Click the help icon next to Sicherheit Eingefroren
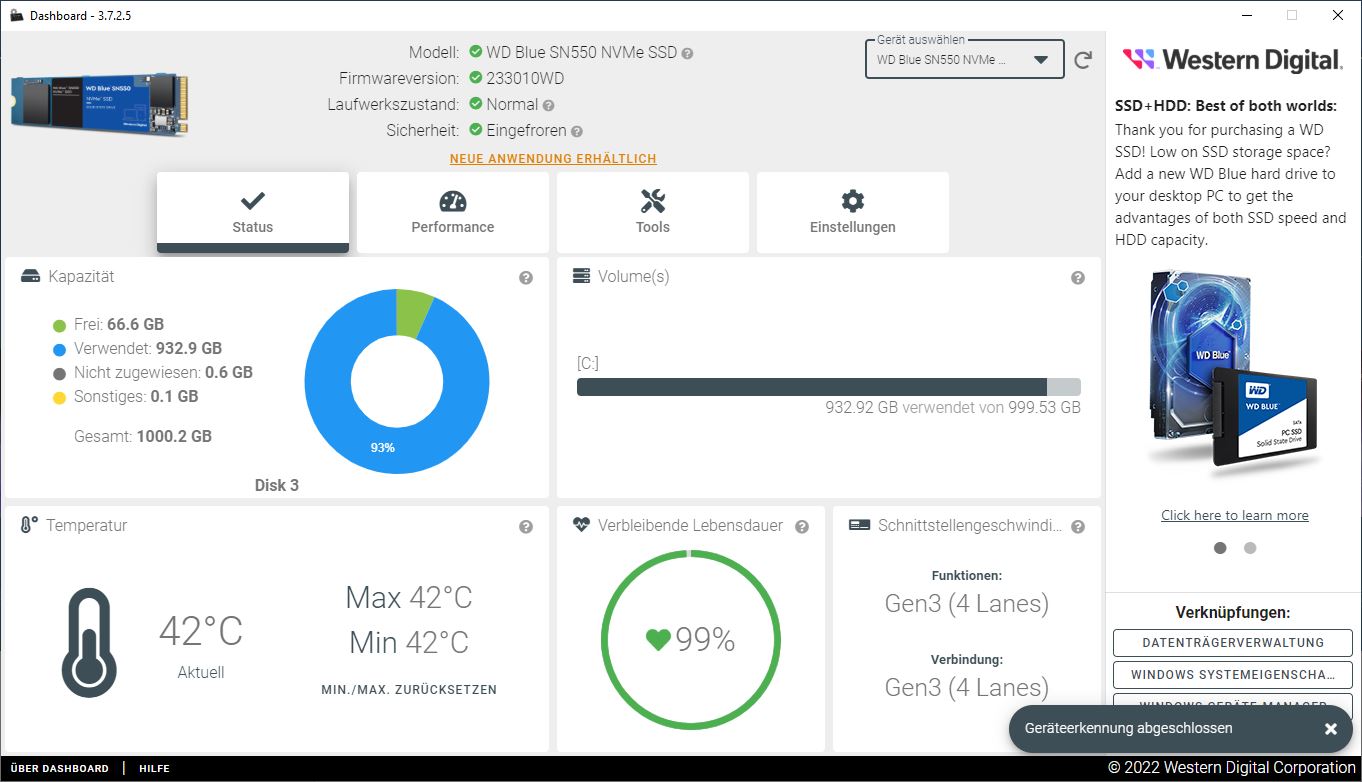The width and height of the screenshot is (1362, 782). (577, 131)
